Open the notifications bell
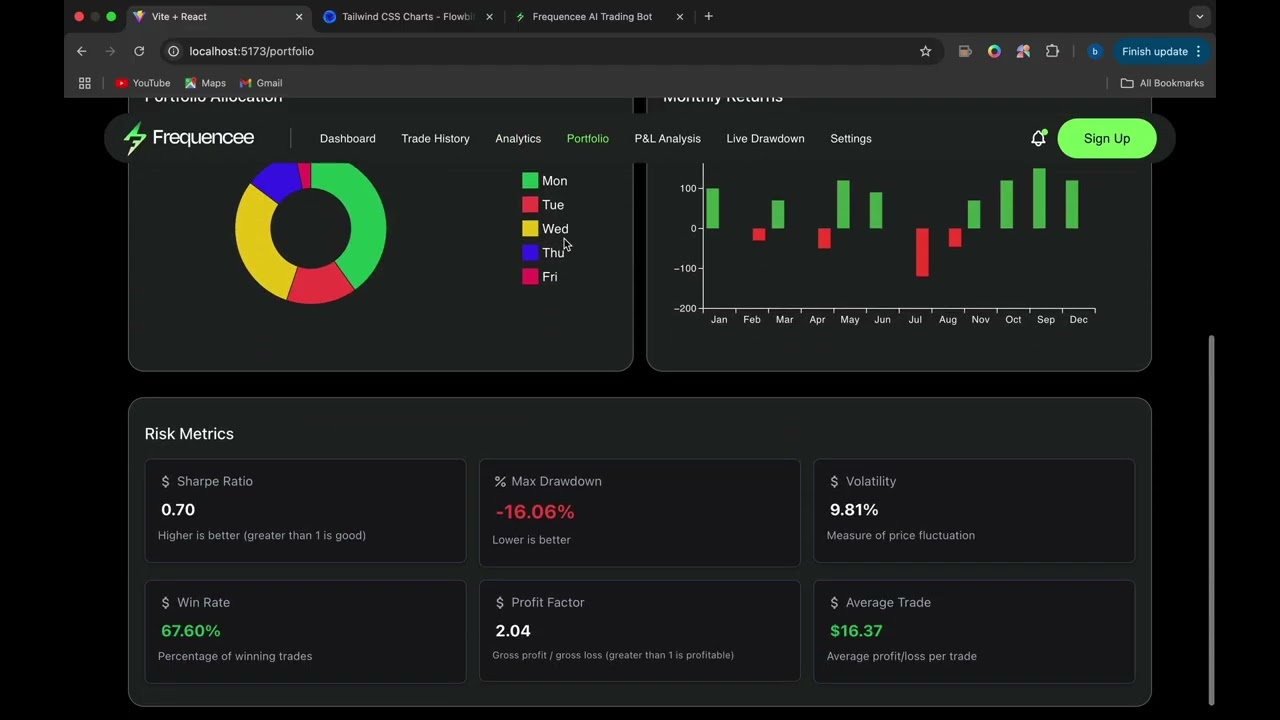The width and height of the screenshot is (1280, 720). (x=1038, y=138)
